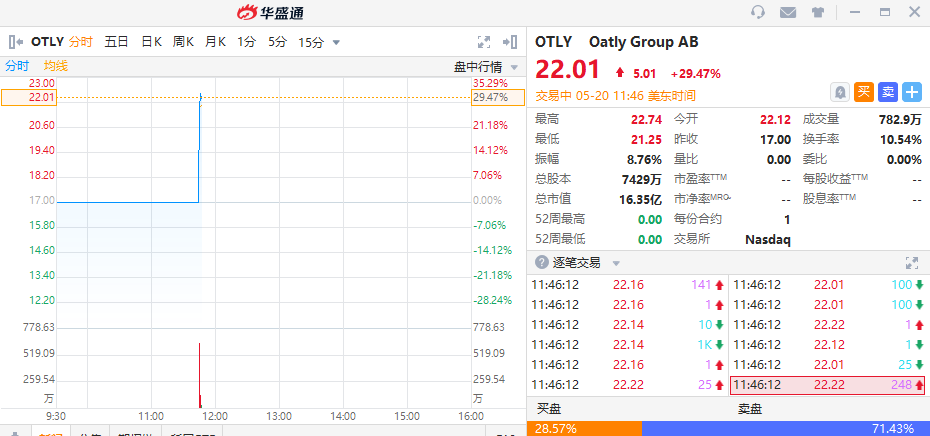
Task: Set a price alert with bell icon
Action: coord(840,92)
